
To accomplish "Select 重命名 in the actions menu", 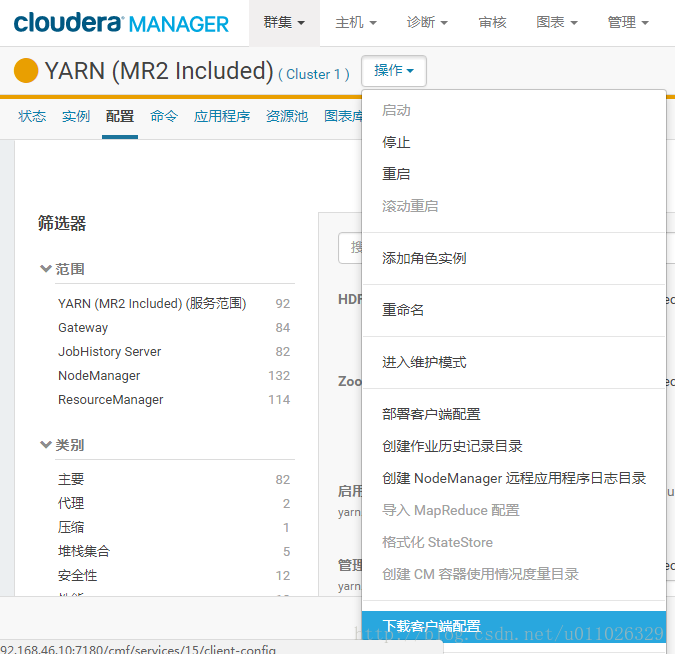I will (514, 310).
